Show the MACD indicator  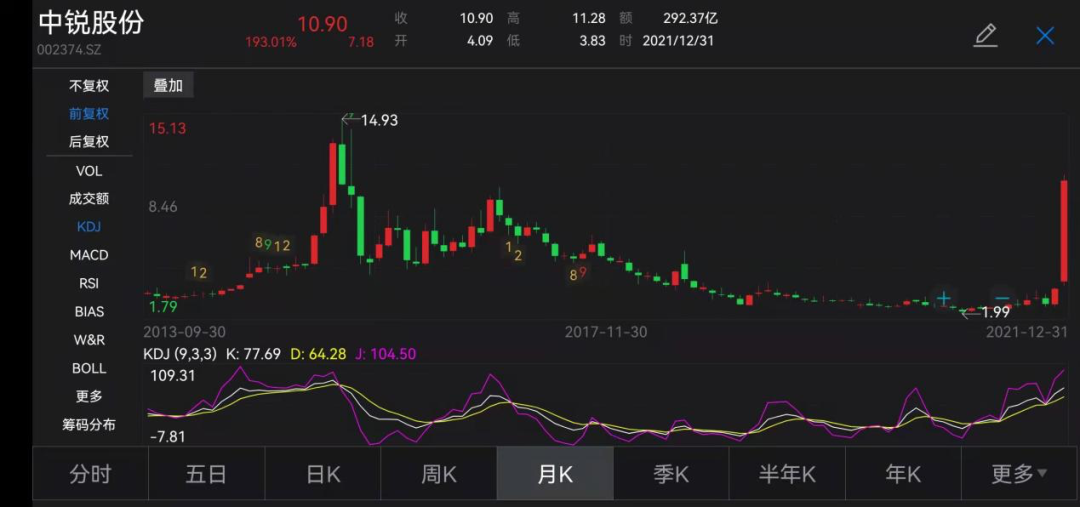(x=89, y=255)
